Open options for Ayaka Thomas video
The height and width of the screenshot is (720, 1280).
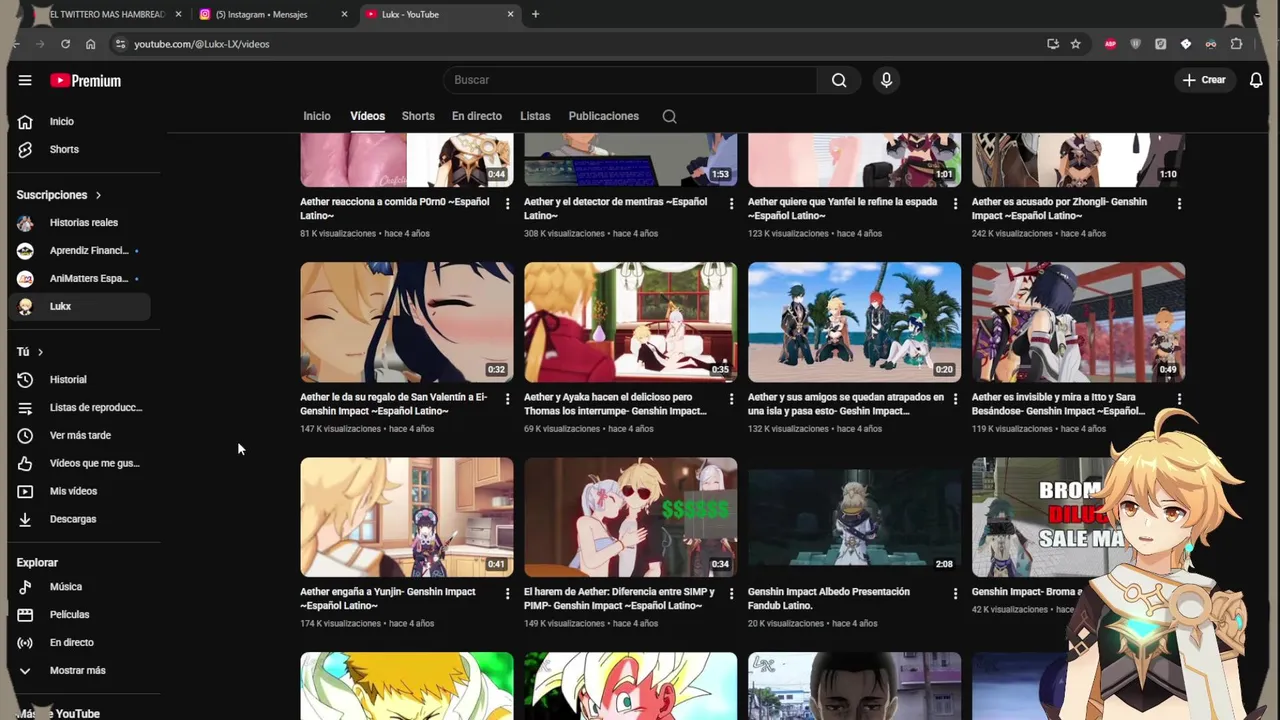pyautogui.click(x=731, y=399)
